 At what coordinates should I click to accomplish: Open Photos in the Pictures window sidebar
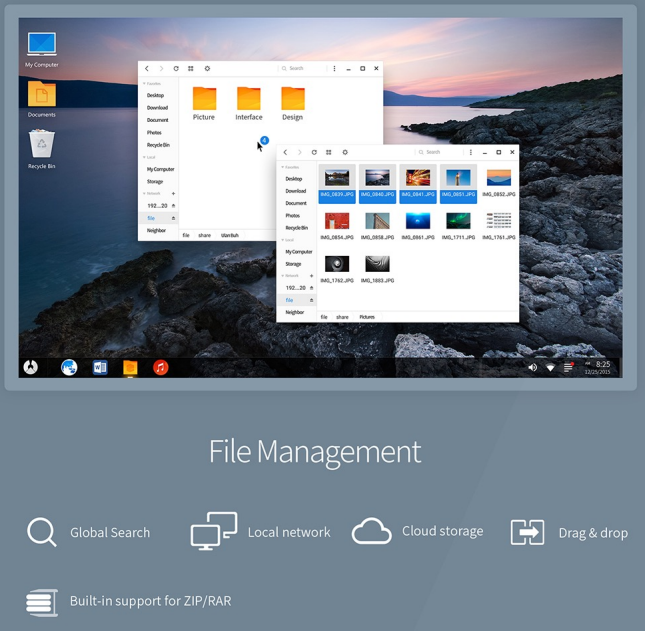pos(293,216)
